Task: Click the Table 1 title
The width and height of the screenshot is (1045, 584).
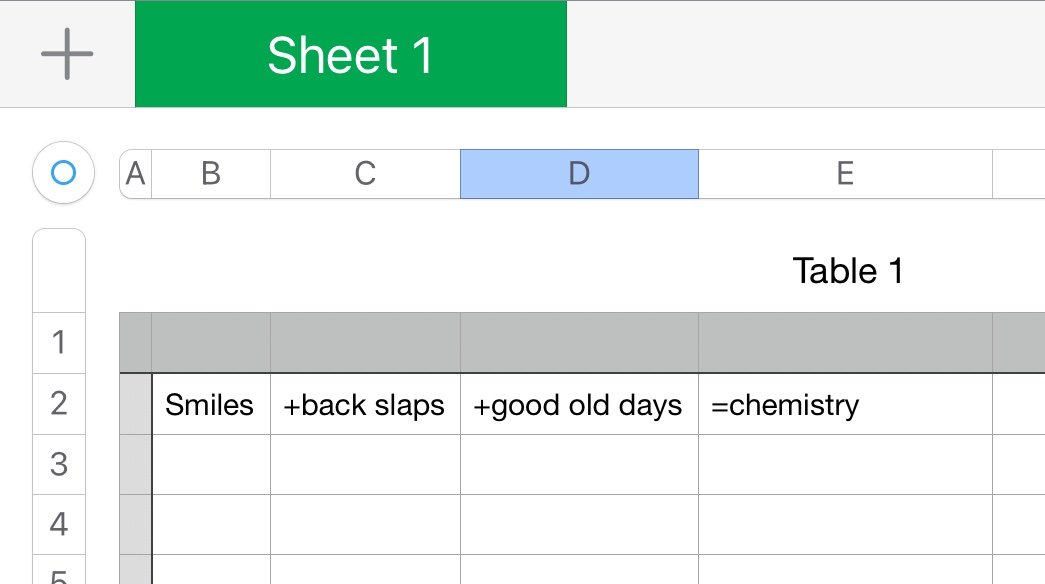Action: tap(848, 270)
